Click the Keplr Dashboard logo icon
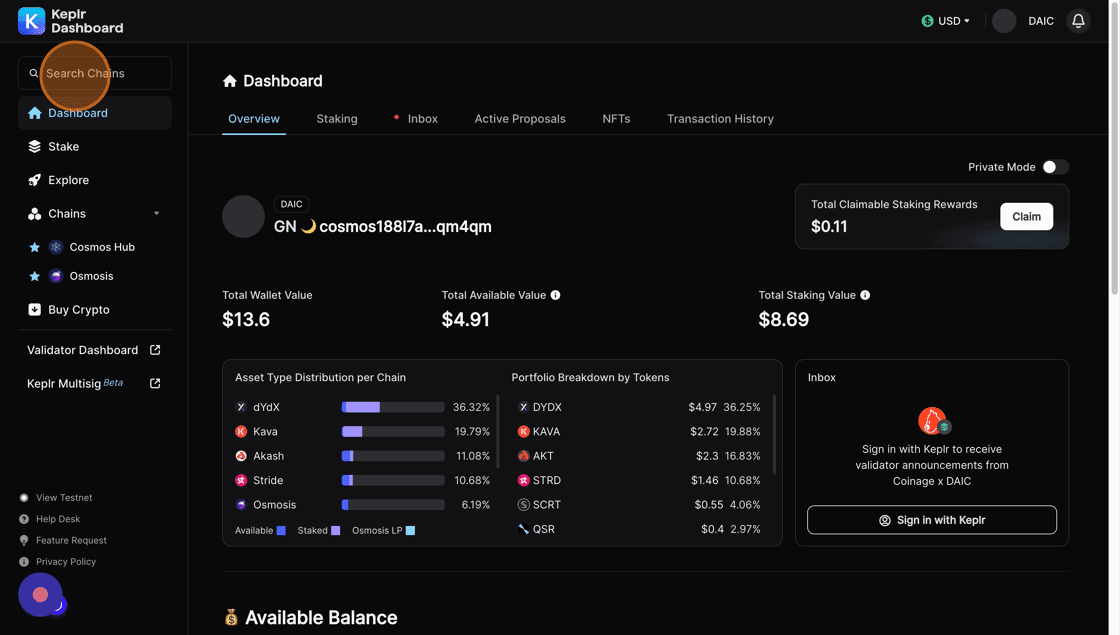Image resolution: width=1120 pixels, height=635 pixels. tap(31, 21)
